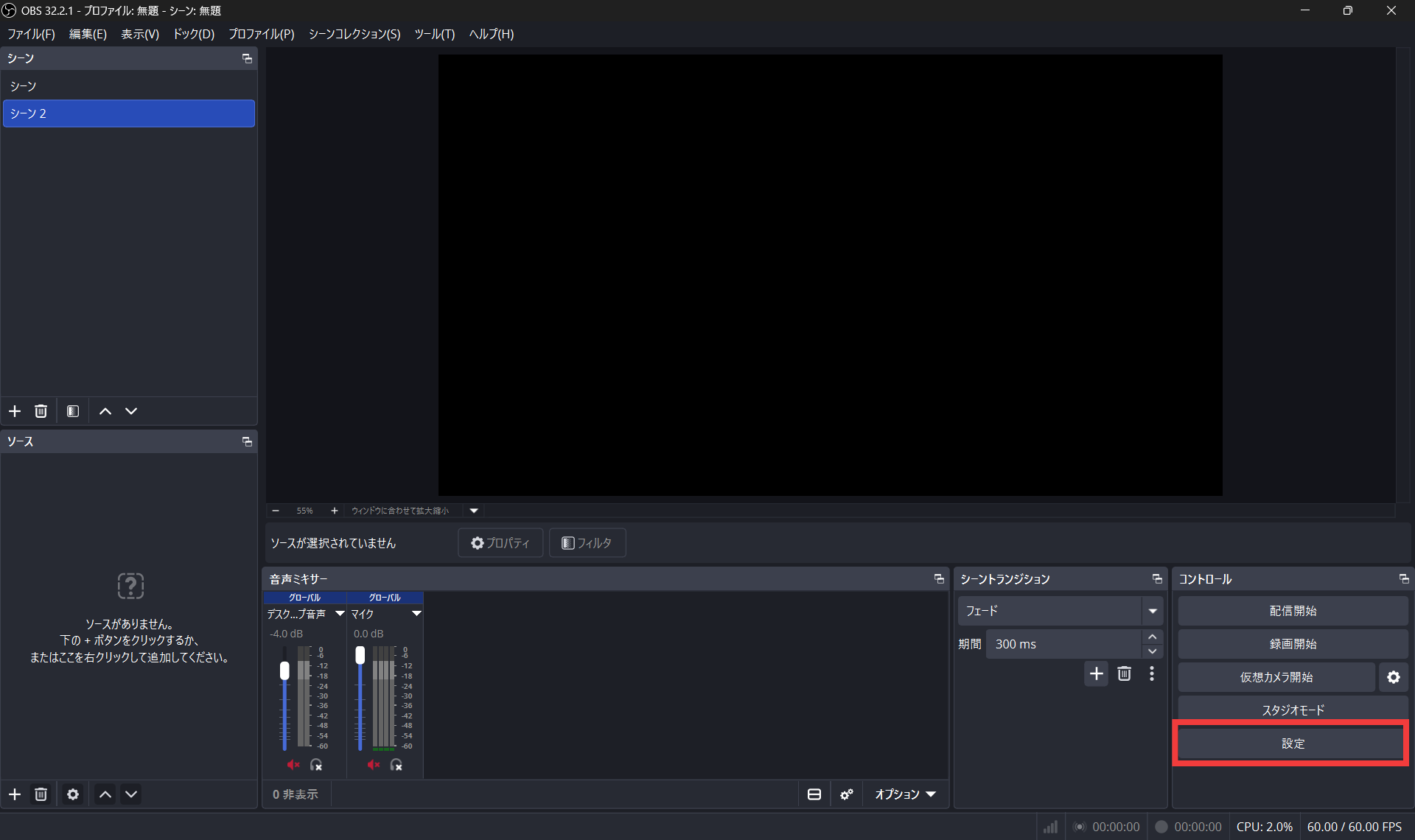Viewport: 1415px width, 840px height.
Task: Undock the ソース panel
Action: tap(247, 441)
